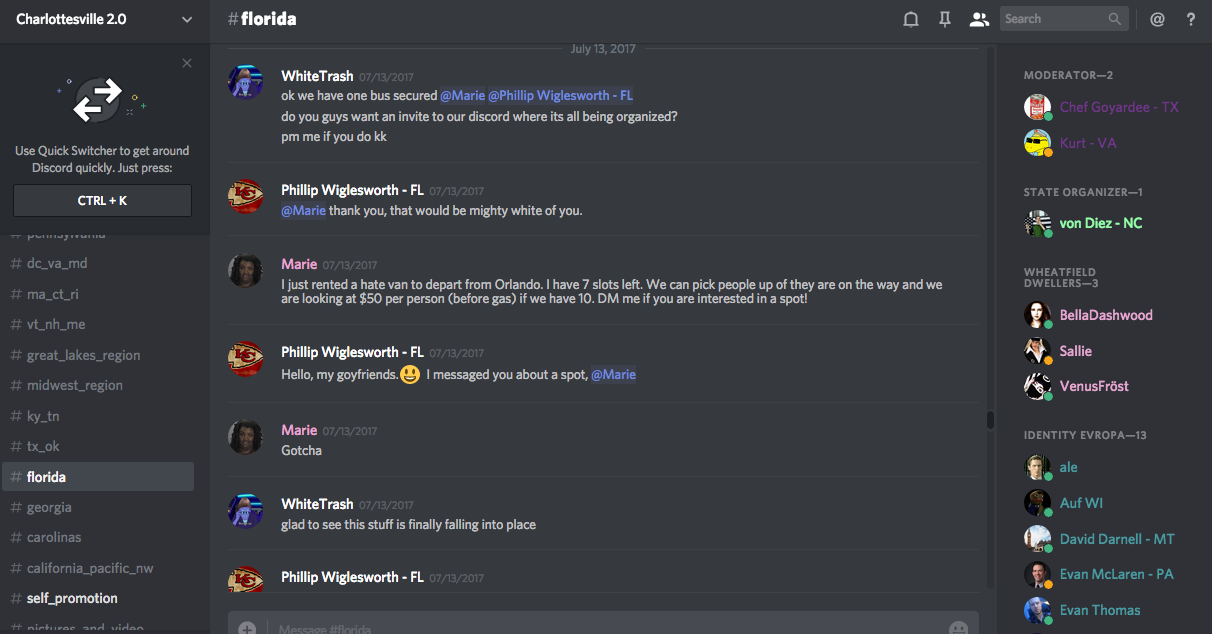Click the @Phillip Wiglesworth - FL mention
This screenshot has height=634, width=1212.
pos(561,96)
